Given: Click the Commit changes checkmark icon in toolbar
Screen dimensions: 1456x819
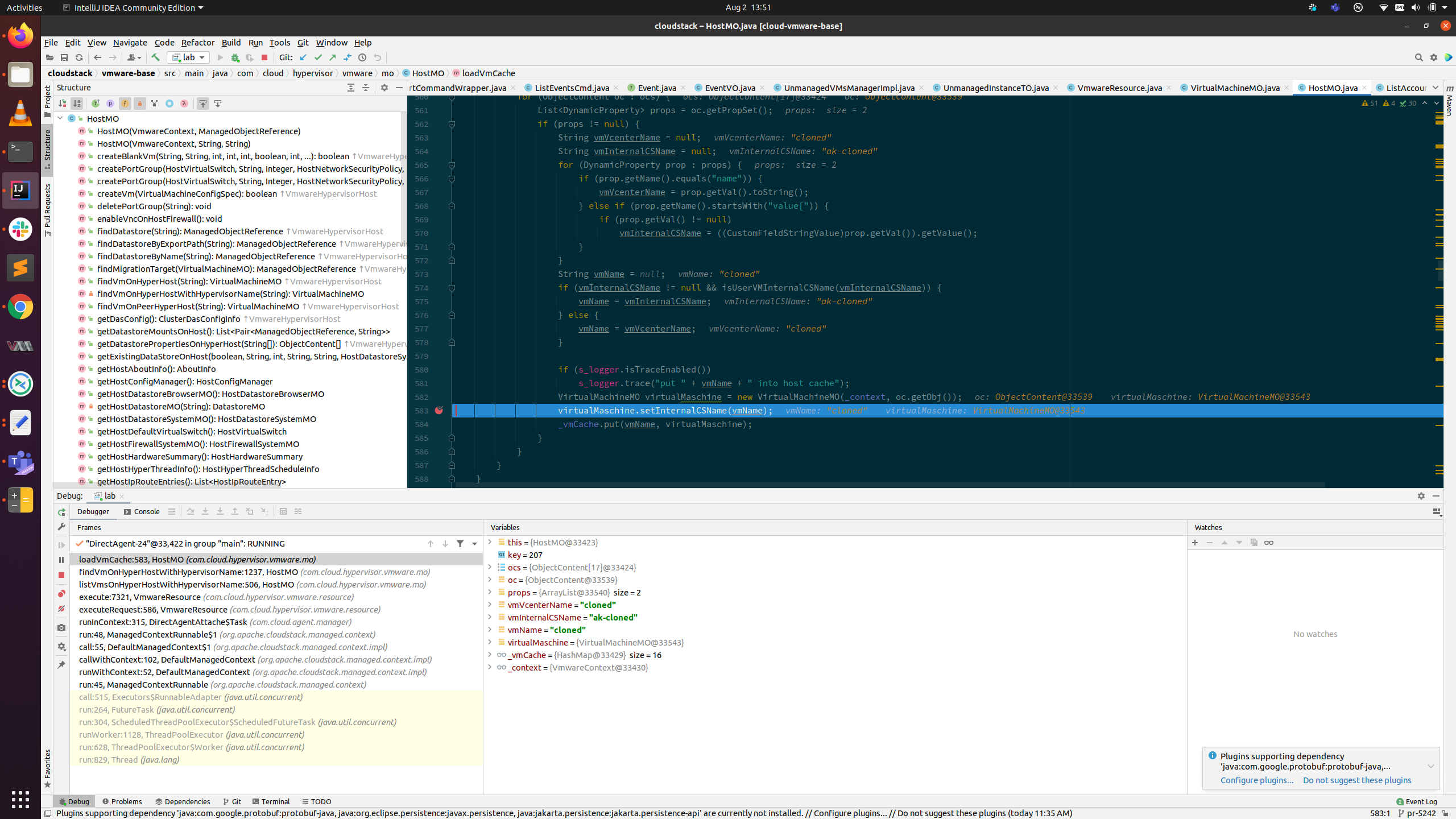Looking at the screenshot, I should (318, 57).
